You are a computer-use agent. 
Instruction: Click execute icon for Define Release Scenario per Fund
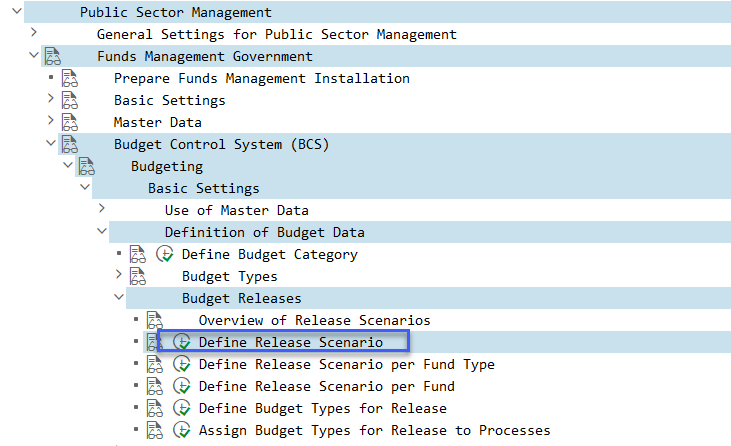[182, 386]
